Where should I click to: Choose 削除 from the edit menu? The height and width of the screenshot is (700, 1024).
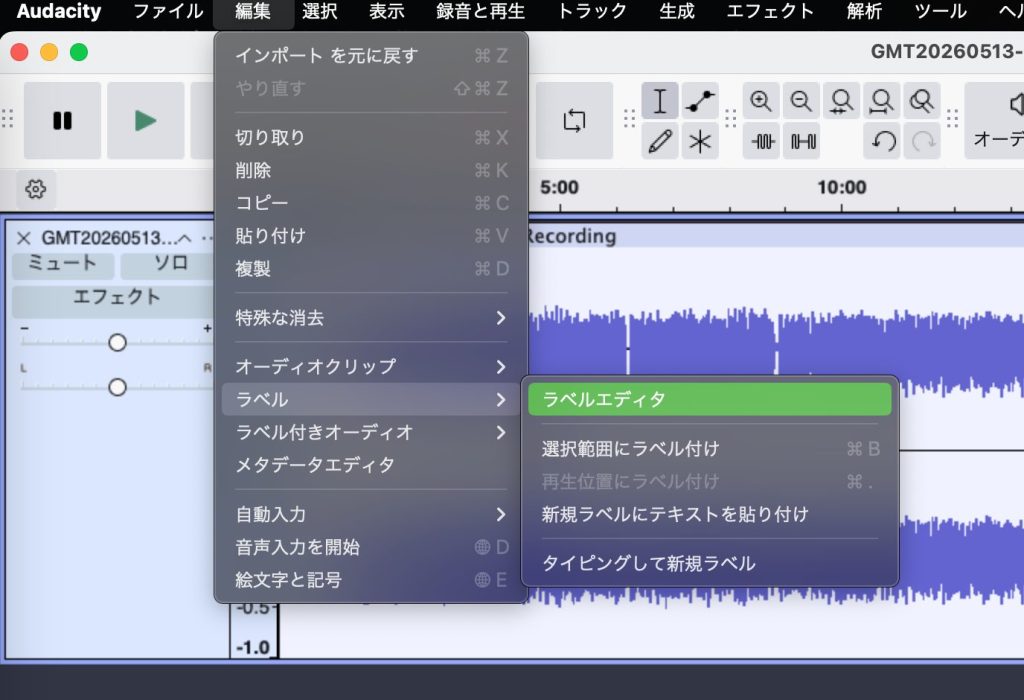tap(371, 170)
